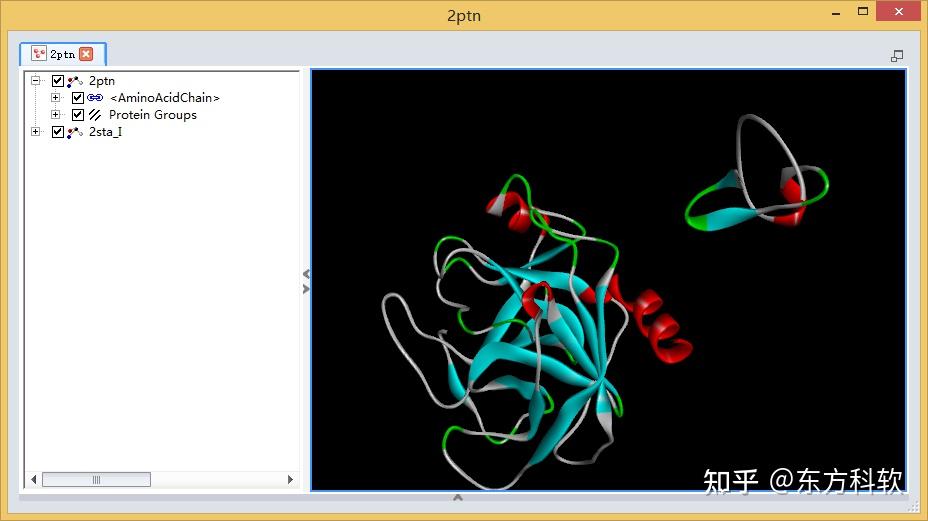Image resolution: width=928 pixels, height=521 pixels.
Task: Click the chain link icon beside AminoAcidChain
Action: (95, 98)
